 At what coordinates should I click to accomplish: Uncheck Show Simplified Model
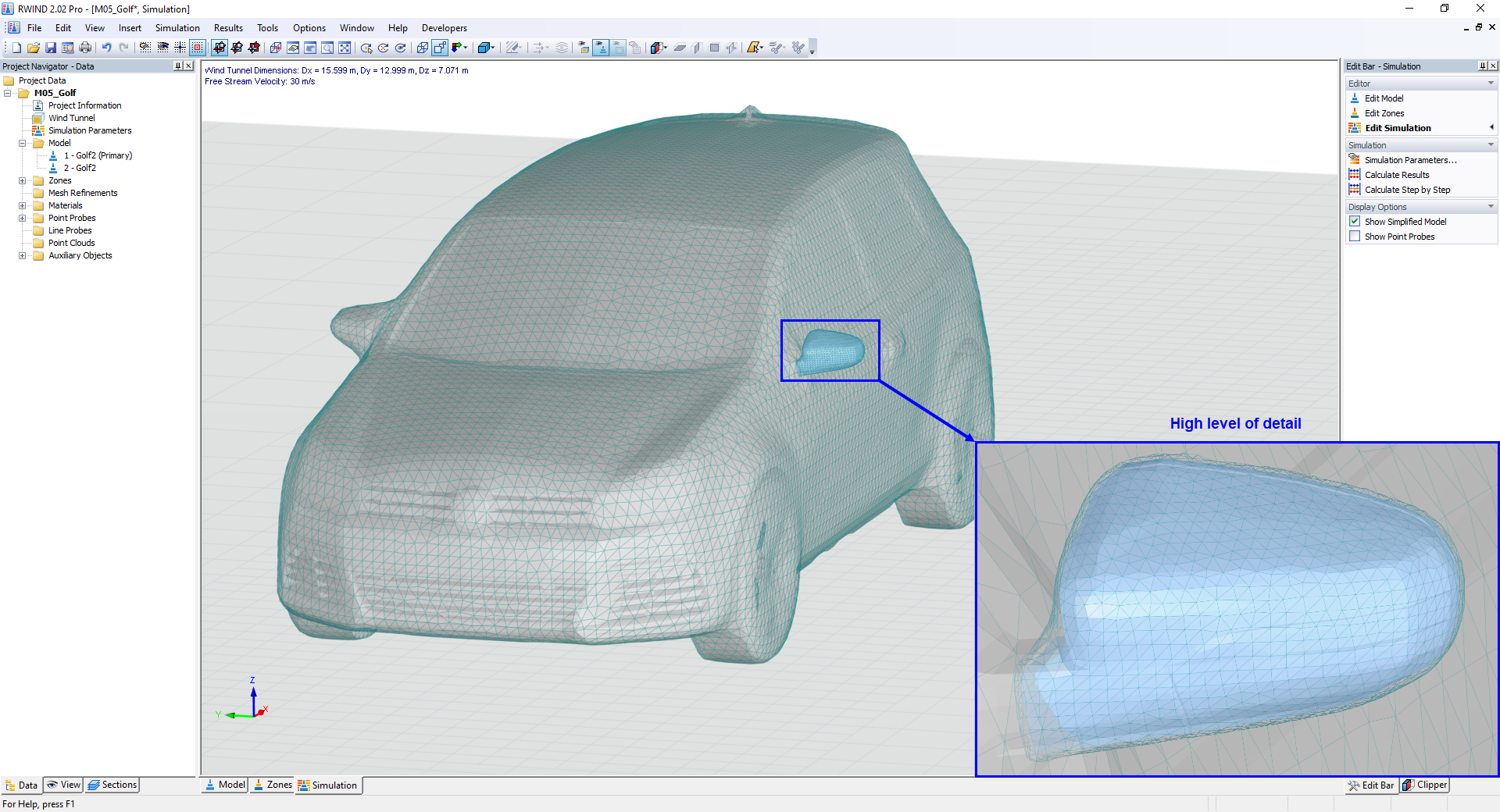pos(1355,221)
